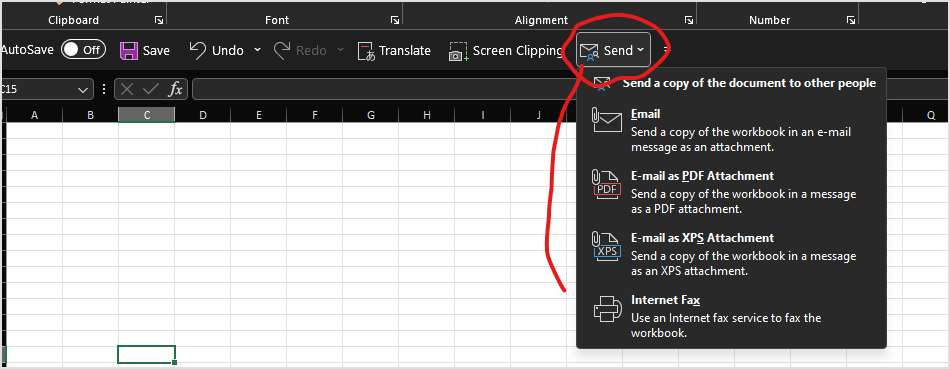Select column F header

(x=314, y=115)
